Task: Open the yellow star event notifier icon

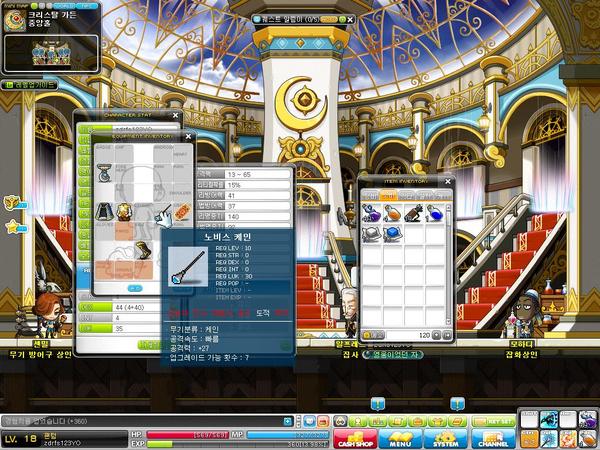Action: [x=16, y=227]
